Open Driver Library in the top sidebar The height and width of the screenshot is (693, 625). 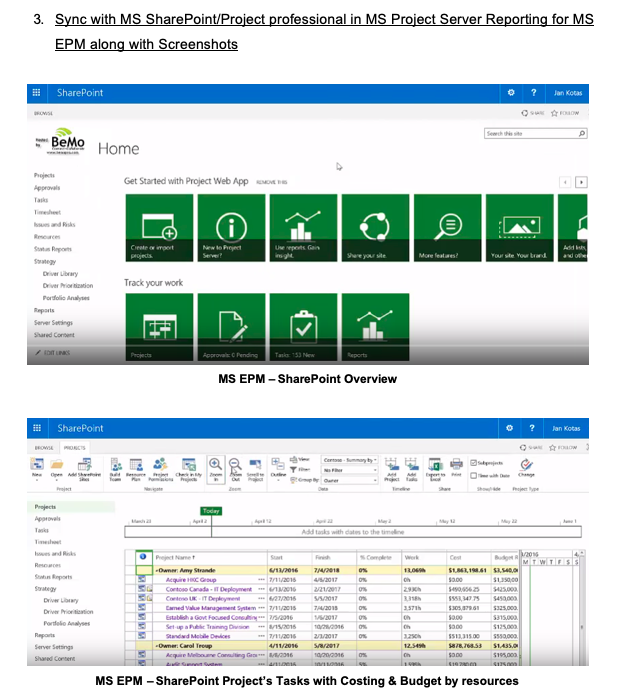pos(60,274)
